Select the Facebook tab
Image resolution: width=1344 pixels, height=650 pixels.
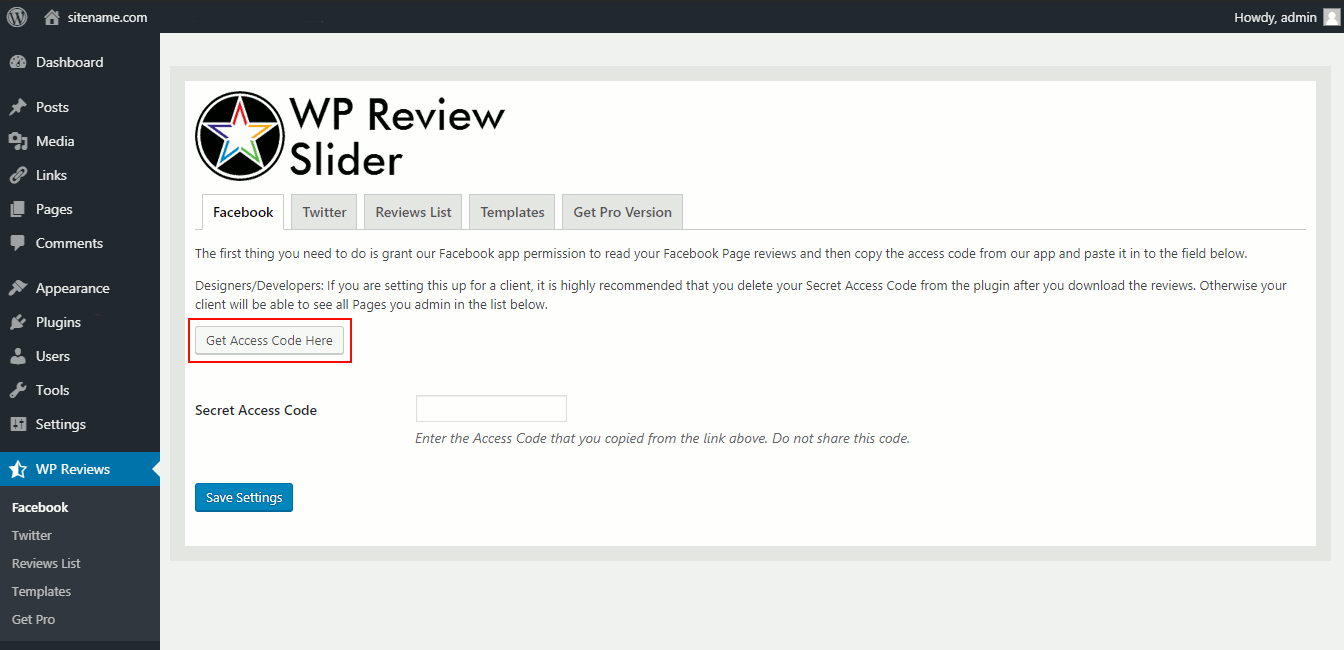(x=243, y=212)
